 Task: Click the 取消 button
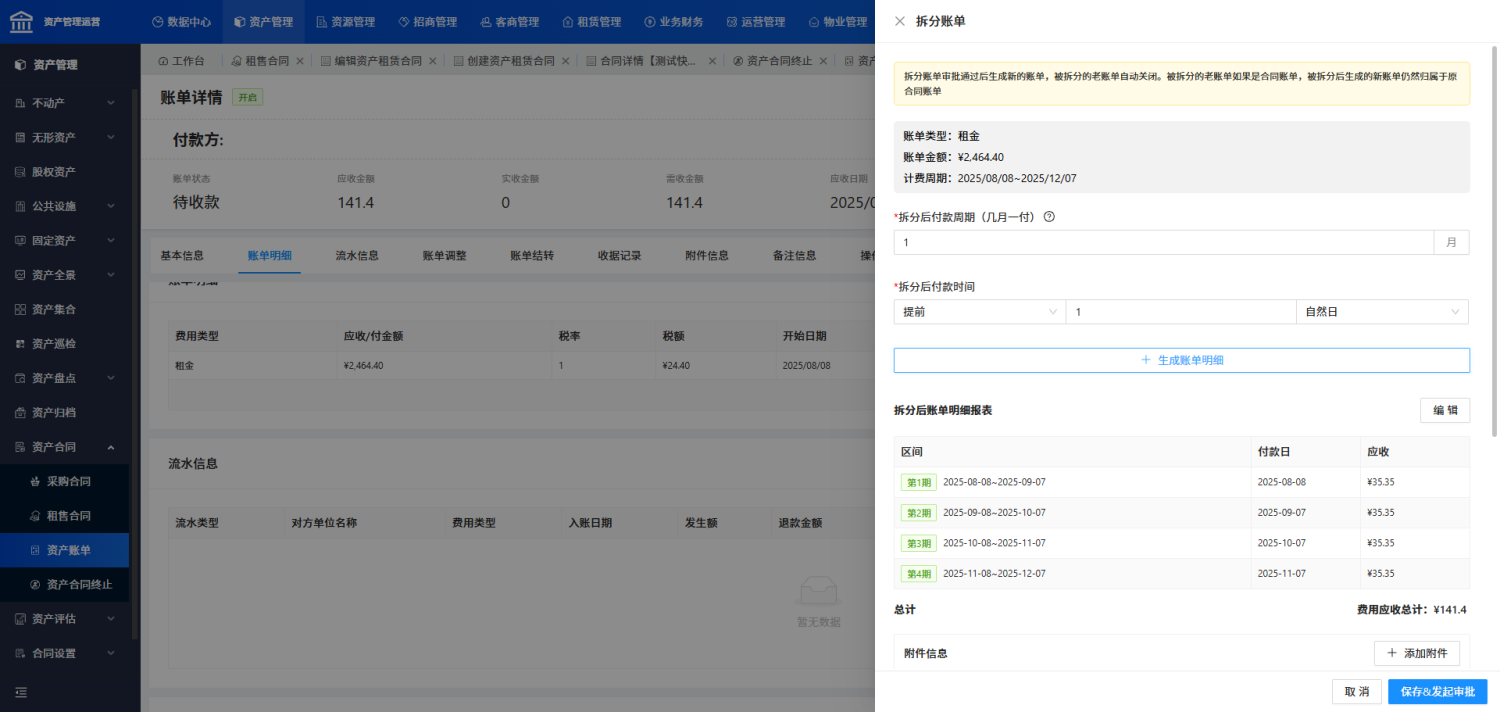tap(1356, 691)
